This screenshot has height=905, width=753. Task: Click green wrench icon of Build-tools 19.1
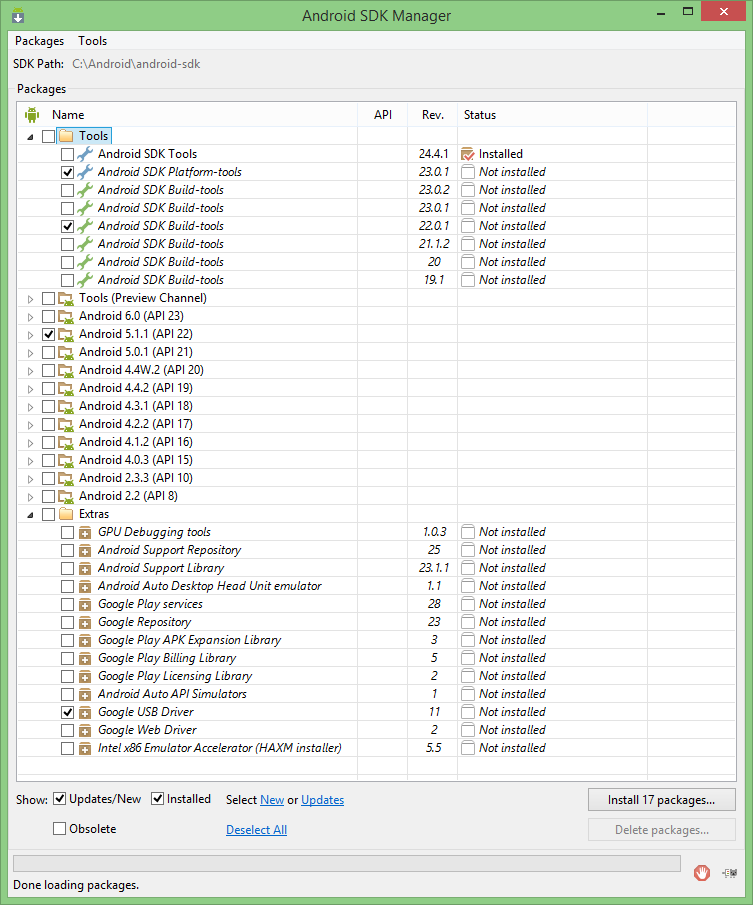(85, 280)
